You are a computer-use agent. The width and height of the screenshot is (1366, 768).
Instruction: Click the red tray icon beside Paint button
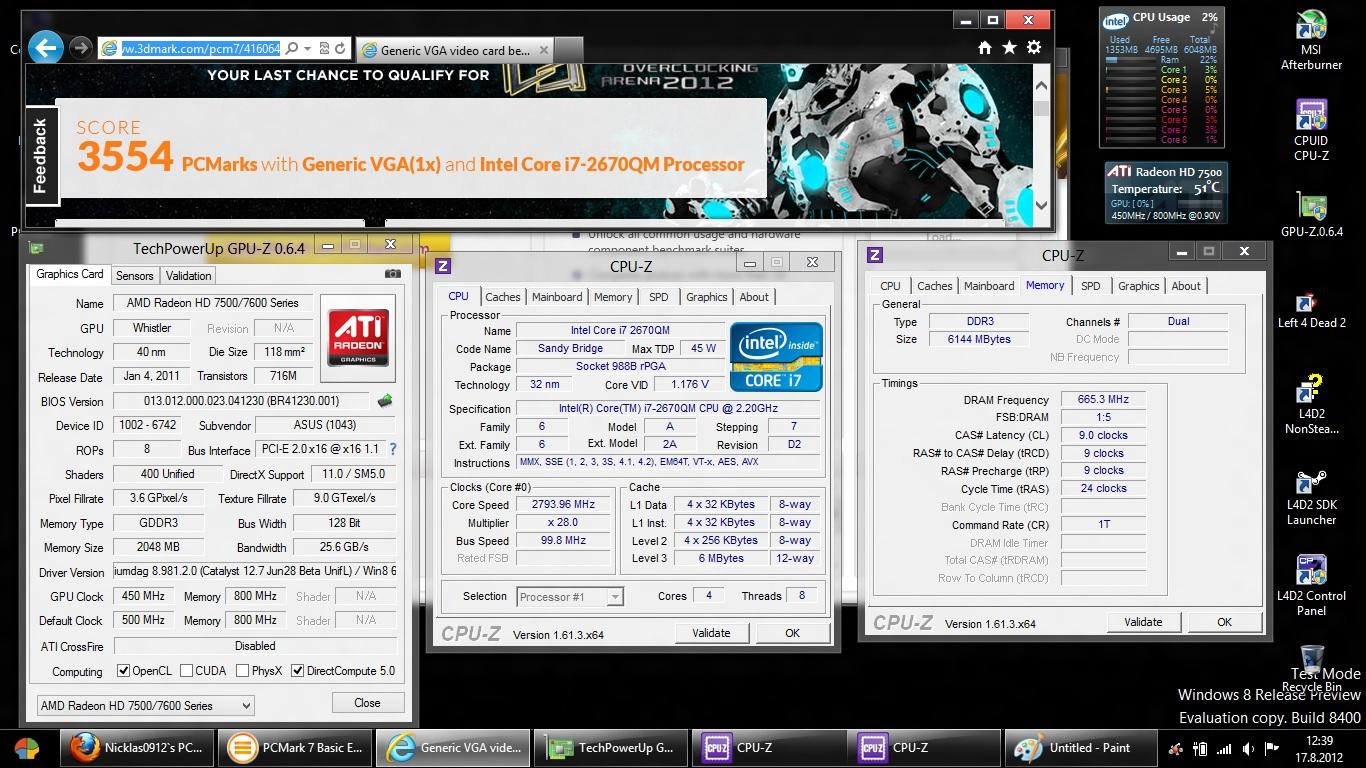[1177, 748]
